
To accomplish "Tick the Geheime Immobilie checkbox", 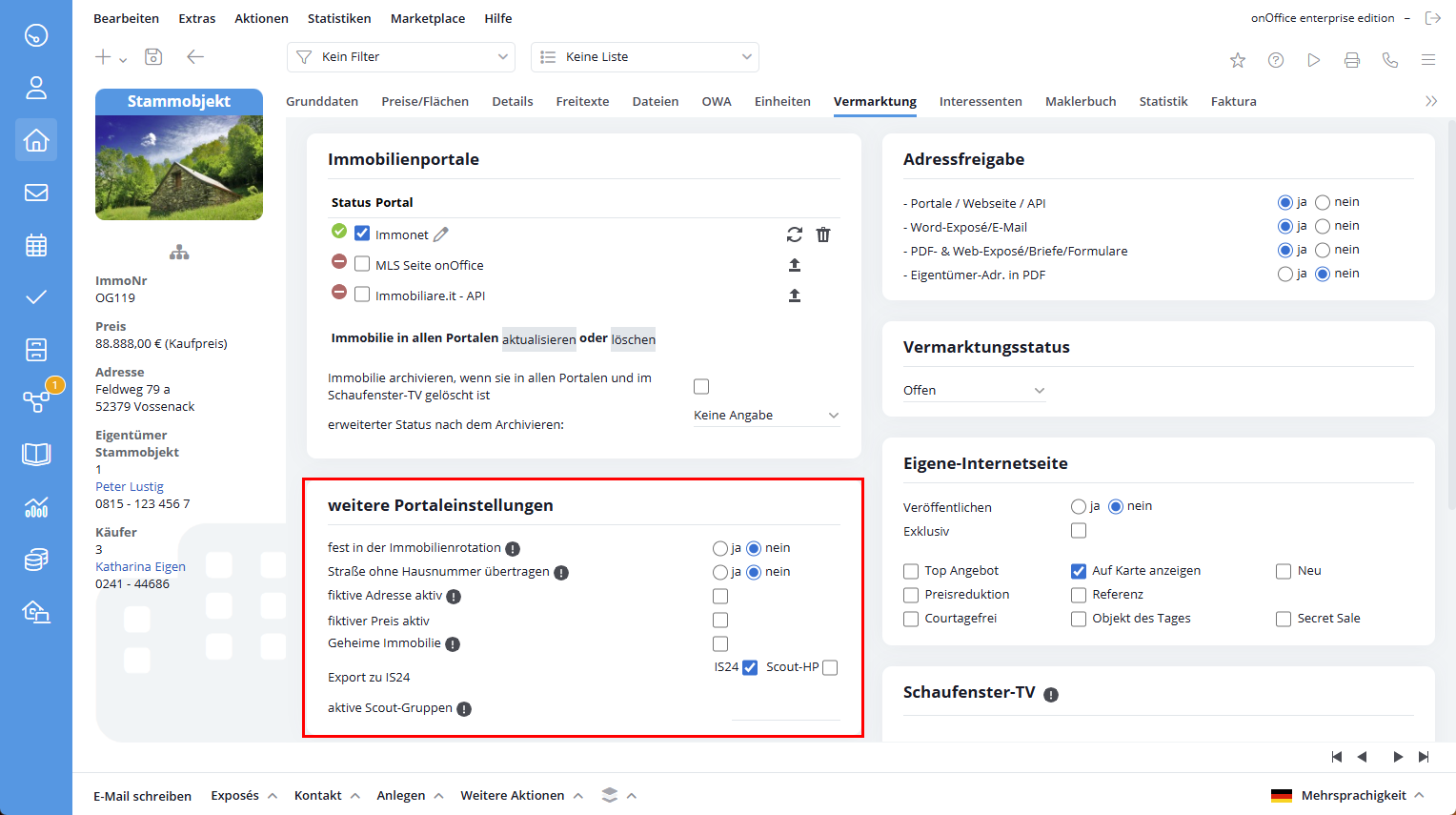I will [720, 643].
